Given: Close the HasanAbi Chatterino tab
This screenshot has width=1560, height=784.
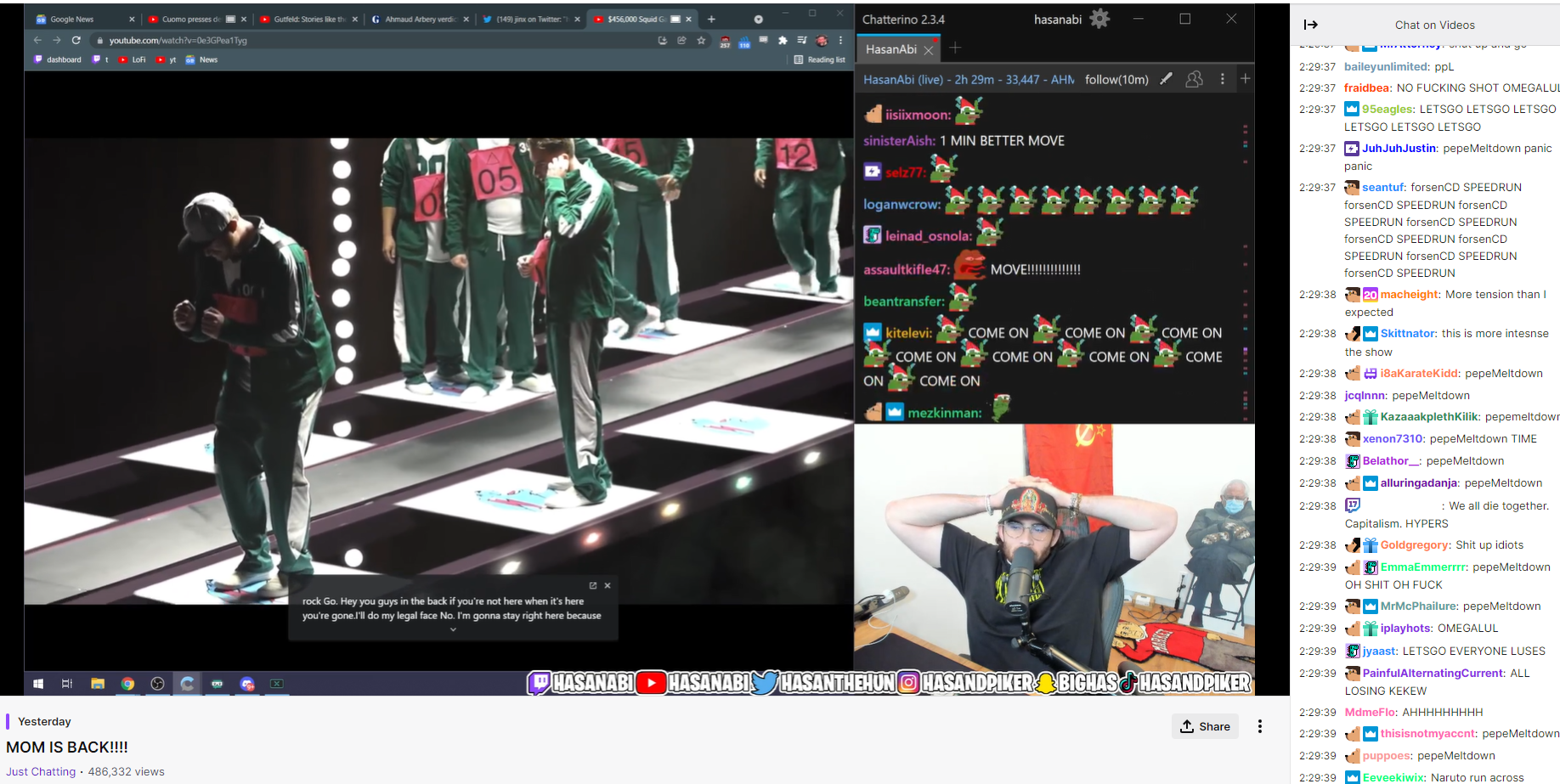Looking at the screenshot, I should click(929, 50).
